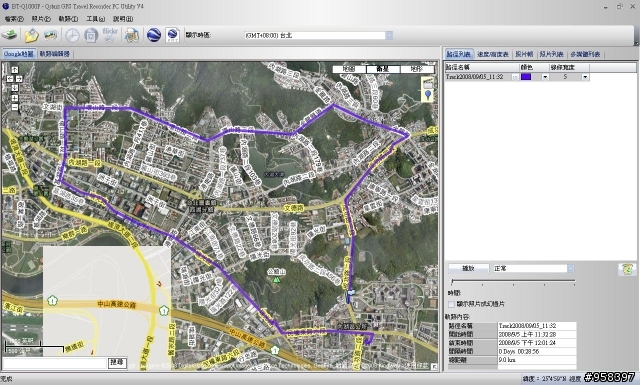The height and width of the screenshot is (385, 640).
Task: Open the track color dropdown arrow
Action: coord(545,77)
